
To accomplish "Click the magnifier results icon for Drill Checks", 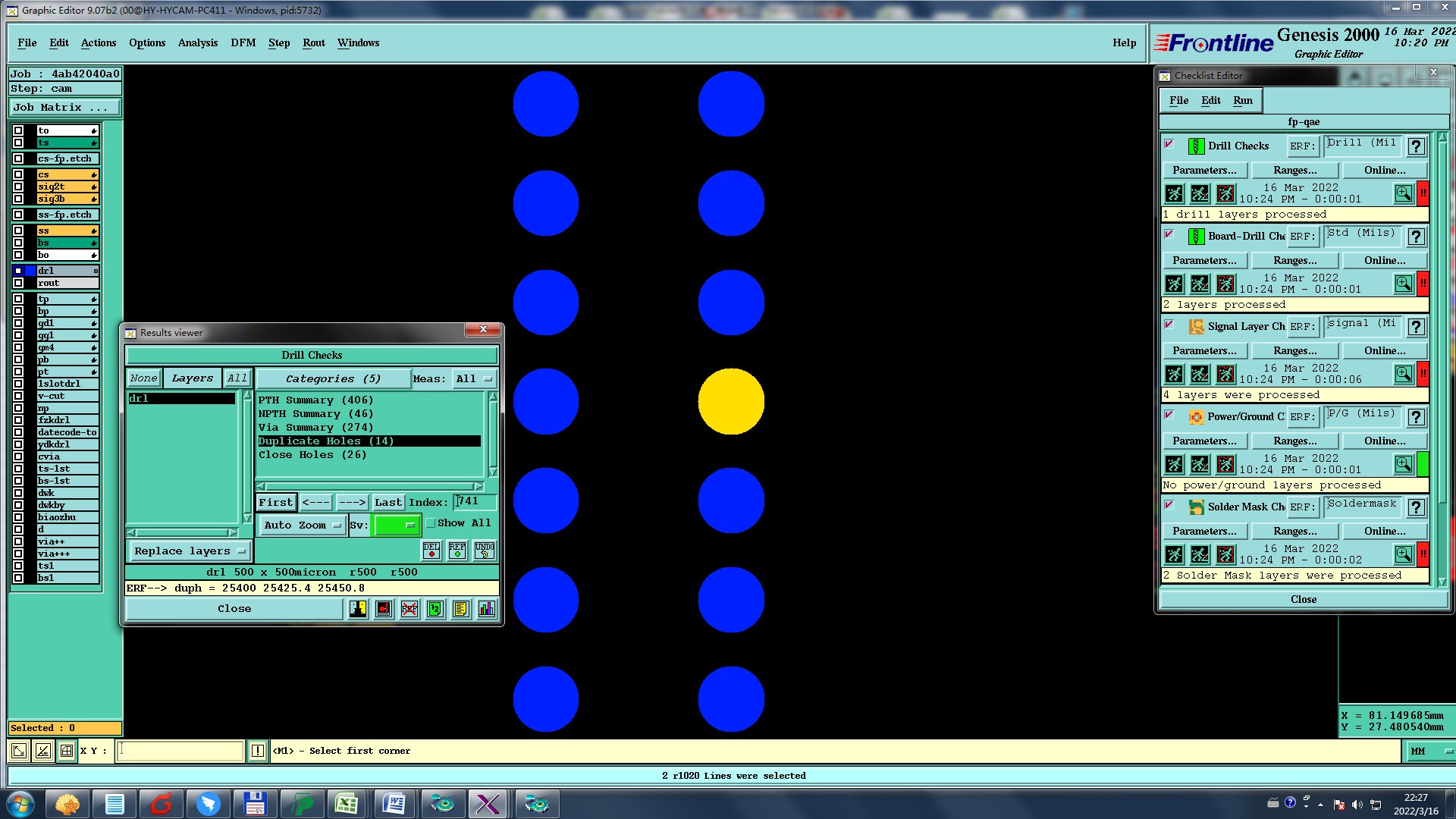I will point(1404,194).
